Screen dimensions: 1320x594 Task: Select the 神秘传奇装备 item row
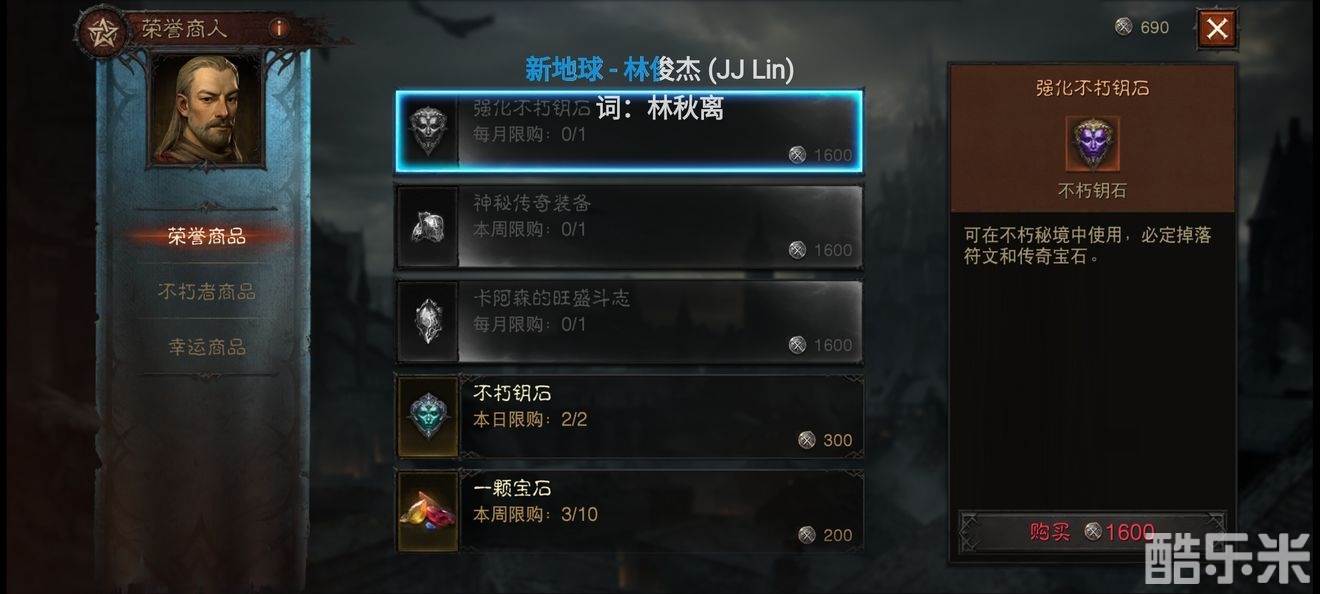[x=629, y=227]
